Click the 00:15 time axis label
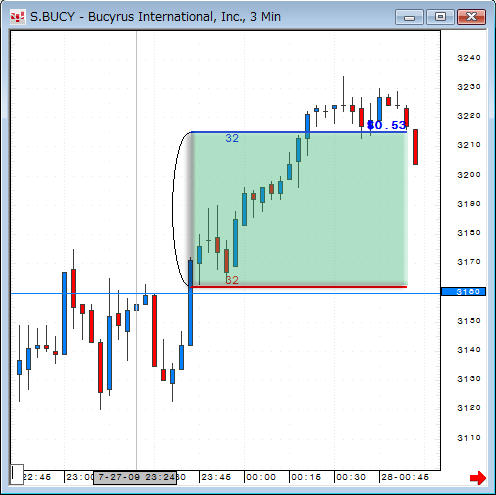Screen dimensions: 496x495 click(306, 477)
